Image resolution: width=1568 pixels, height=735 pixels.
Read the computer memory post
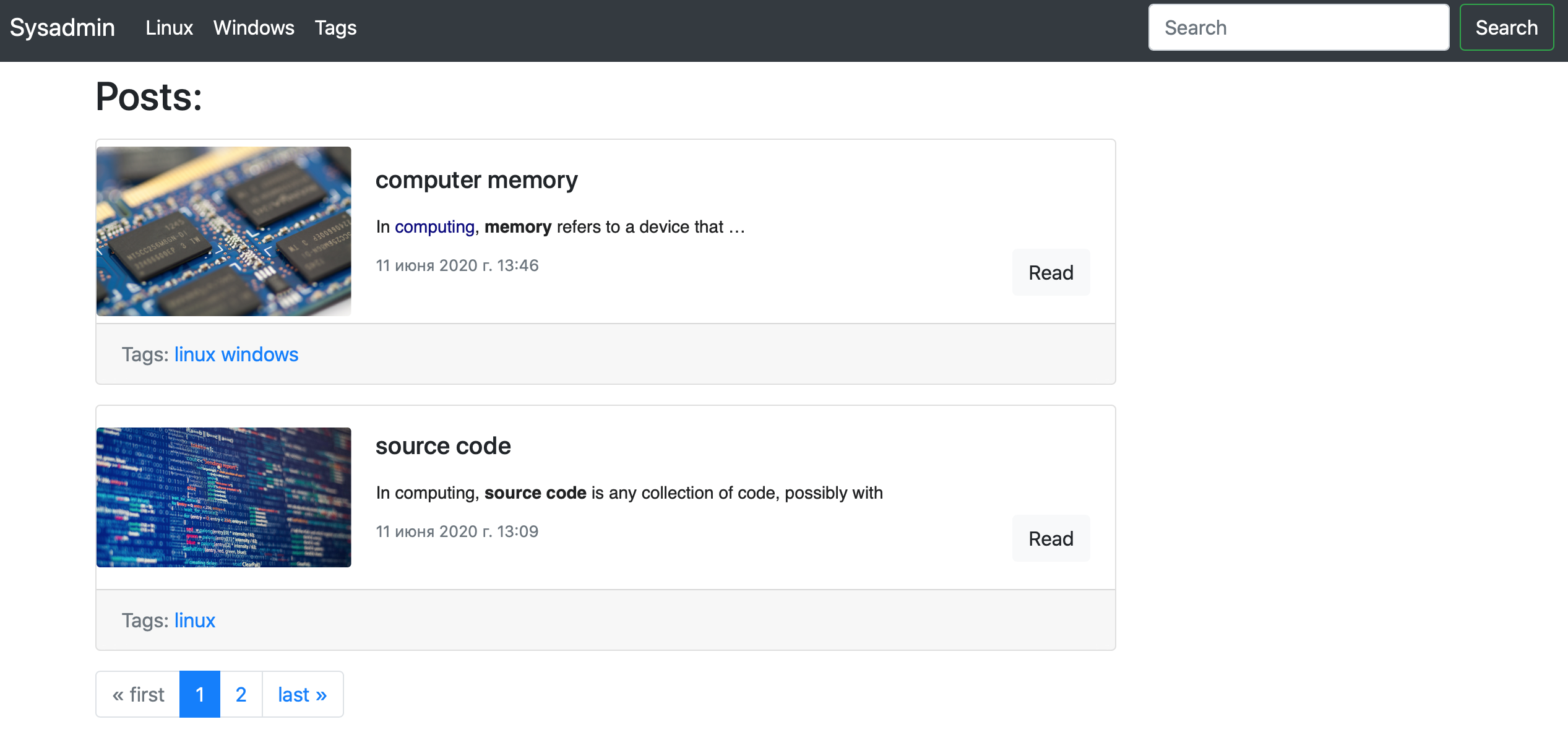point(1050,272)
